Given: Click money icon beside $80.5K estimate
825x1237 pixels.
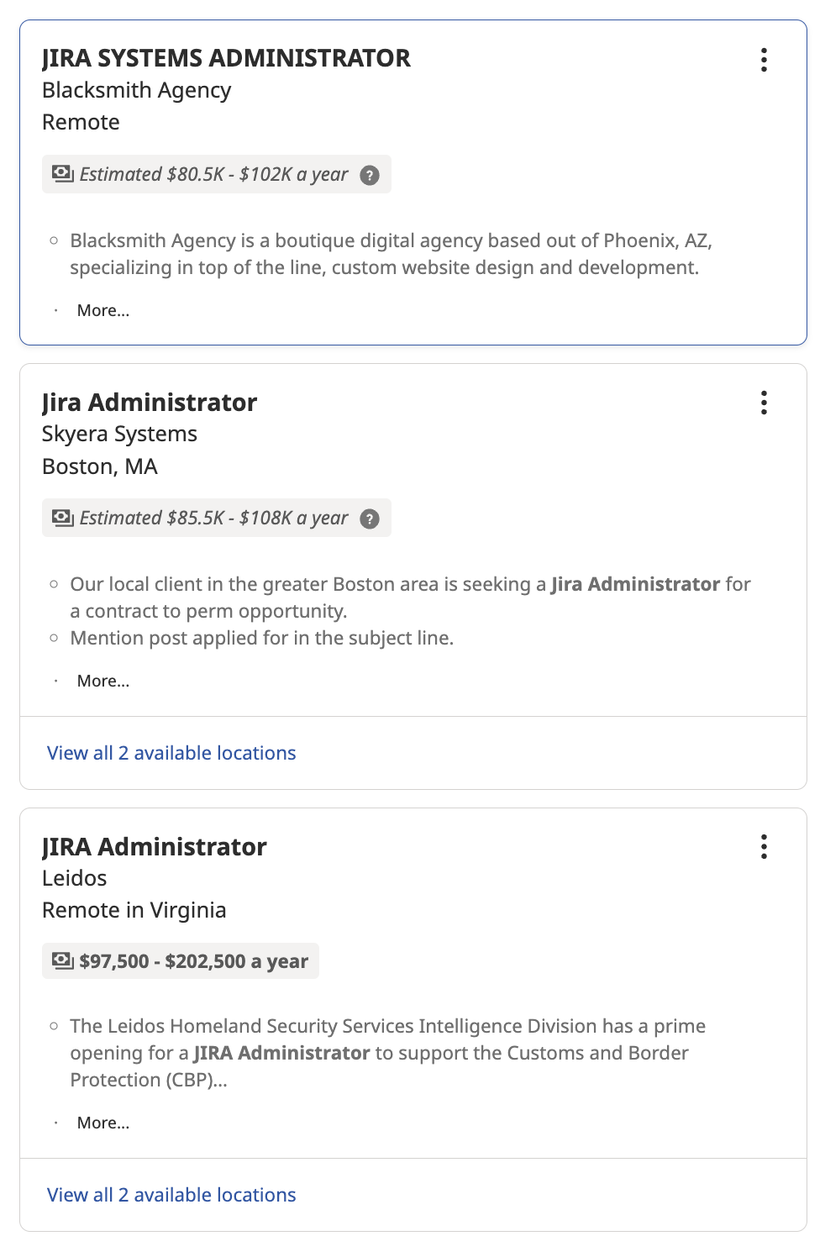Looking at the screenshot, I should (x=63, y=174).
